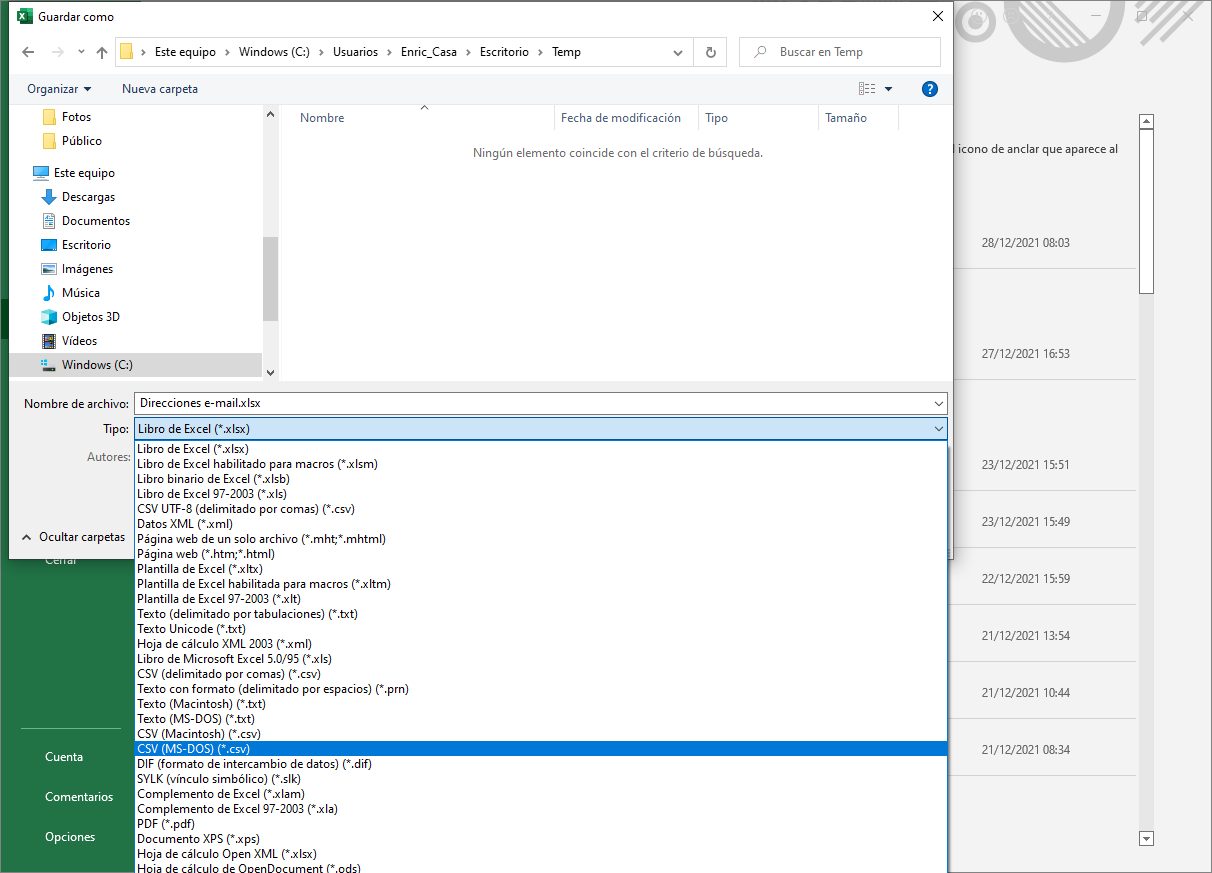Choose Plantilla de Excel (*.xltx)
Image resolution: width=1212 pixels, height=873 pixels.
point(541,569)
